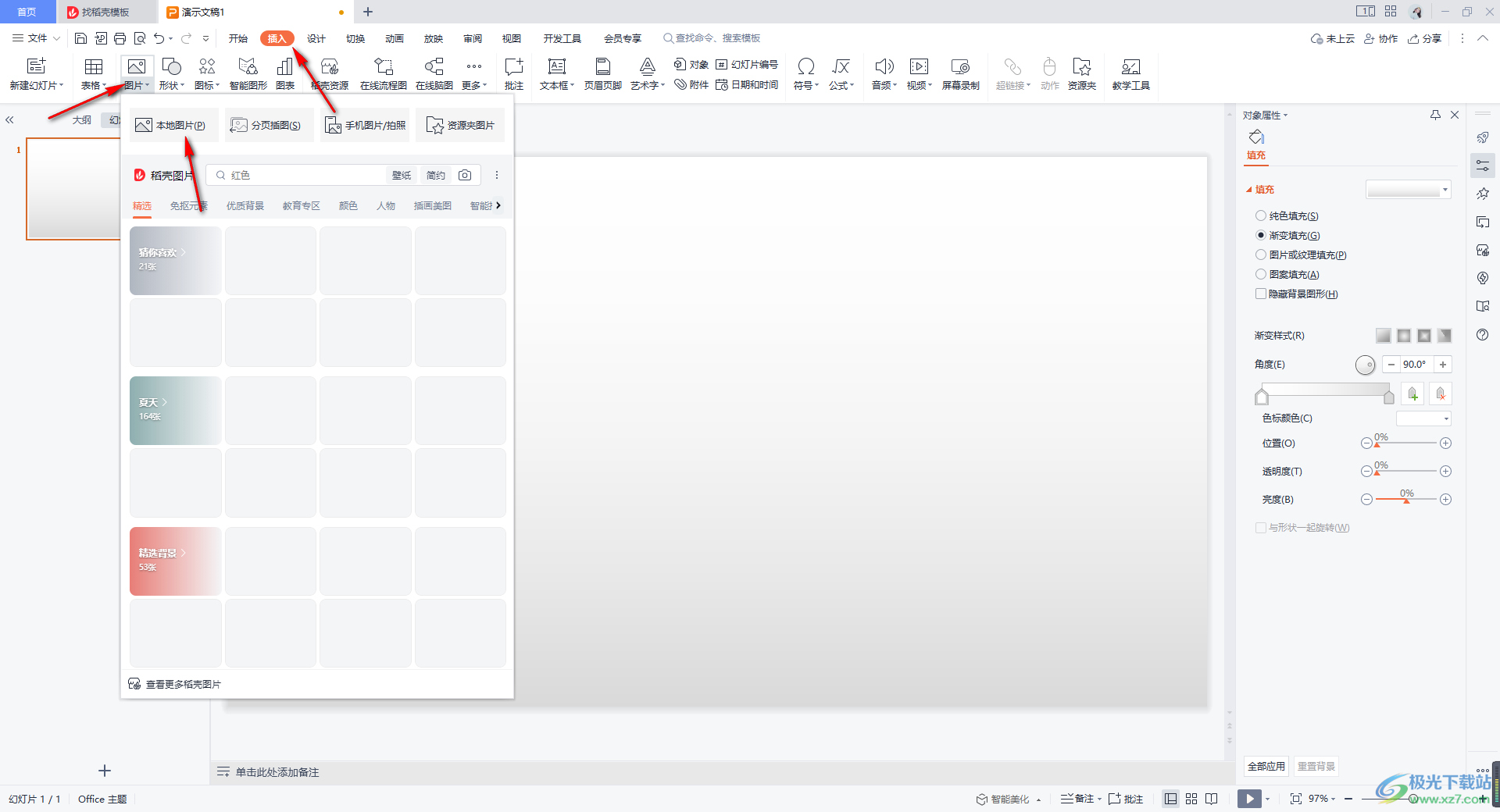Open the Transitions ribbon tab

point(355,38)
